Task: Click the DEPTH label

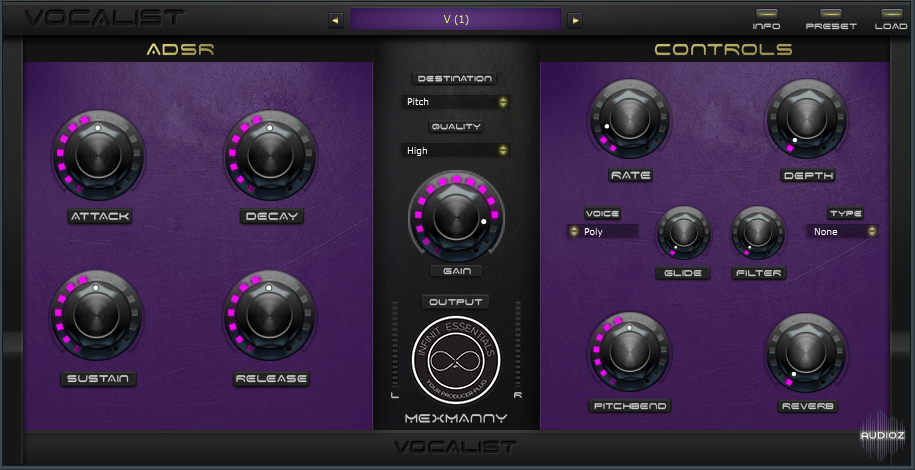Action: pyautogui.click(x=808, y=175)
